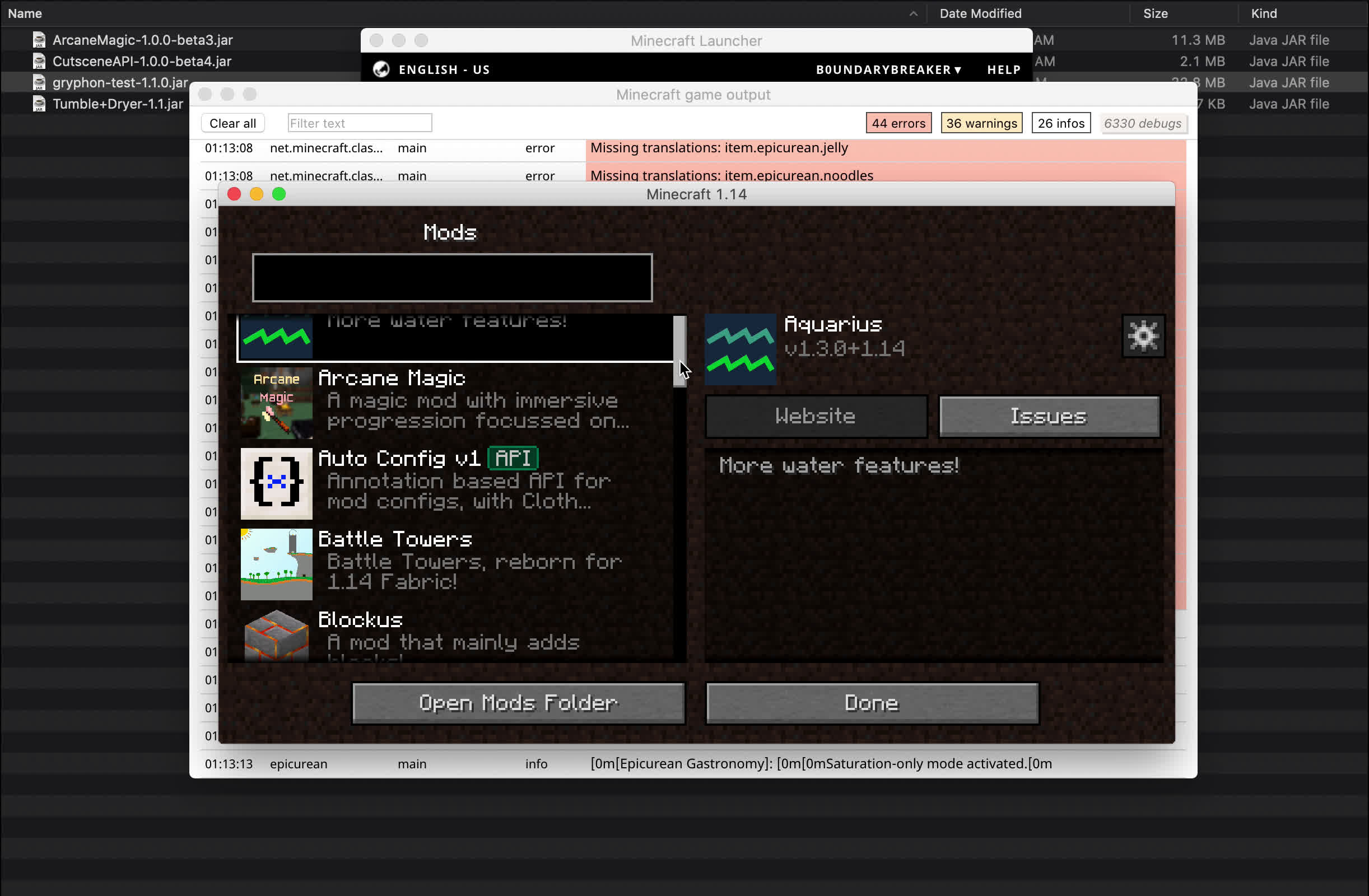Select the Blockus block icon
This screenshot has width=1369, height=896.
pos(276,635)
